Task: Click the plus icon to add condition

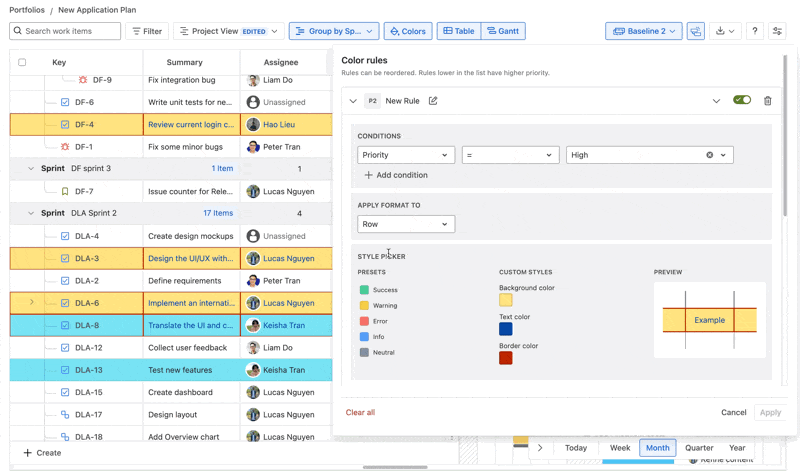Action: click(368, 175)
